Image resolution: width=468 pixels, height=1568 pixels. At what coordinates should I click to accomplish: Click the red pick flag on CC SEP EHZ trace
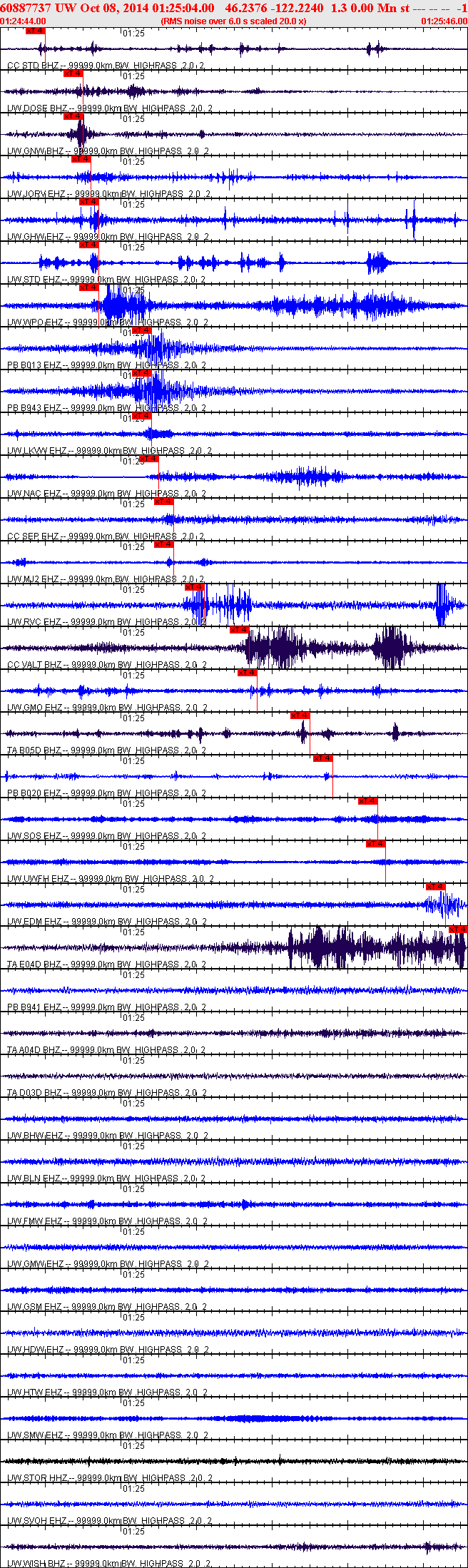(164, 502)
